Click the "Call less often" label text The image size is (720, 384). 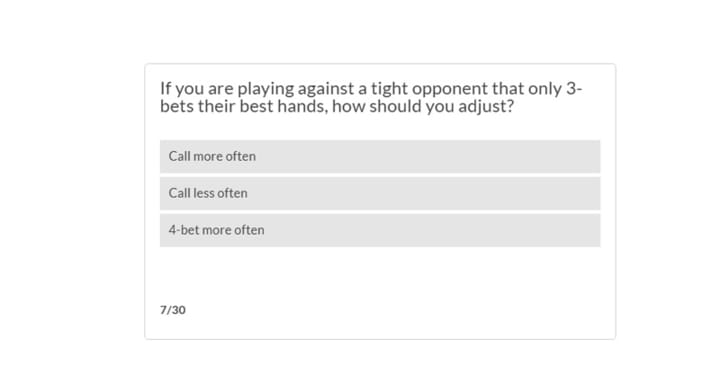click(x=208, y=193)
